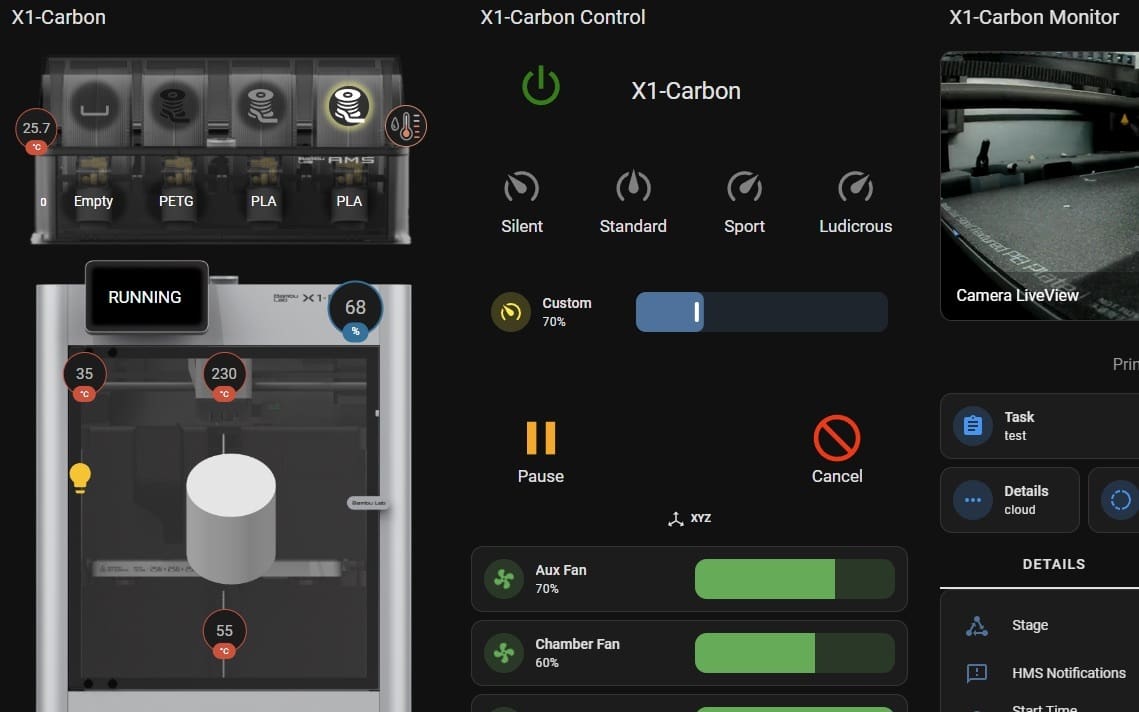The width and height of the screenshot is (1139, 712).
Task: Click the X1-Carbon printer name
Action: tap(686, 91)
